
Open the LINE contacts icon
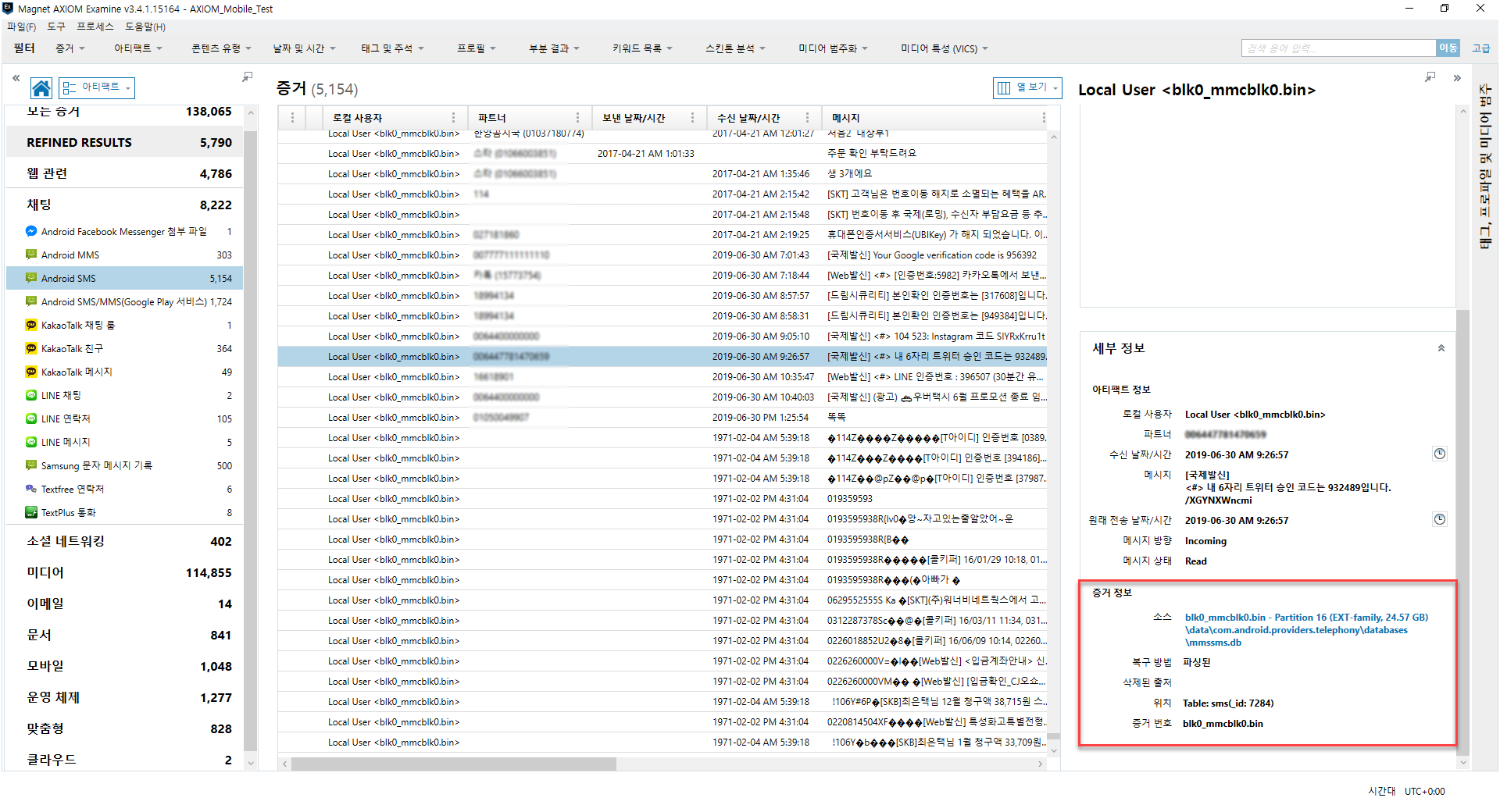click(x=31, y=418)
